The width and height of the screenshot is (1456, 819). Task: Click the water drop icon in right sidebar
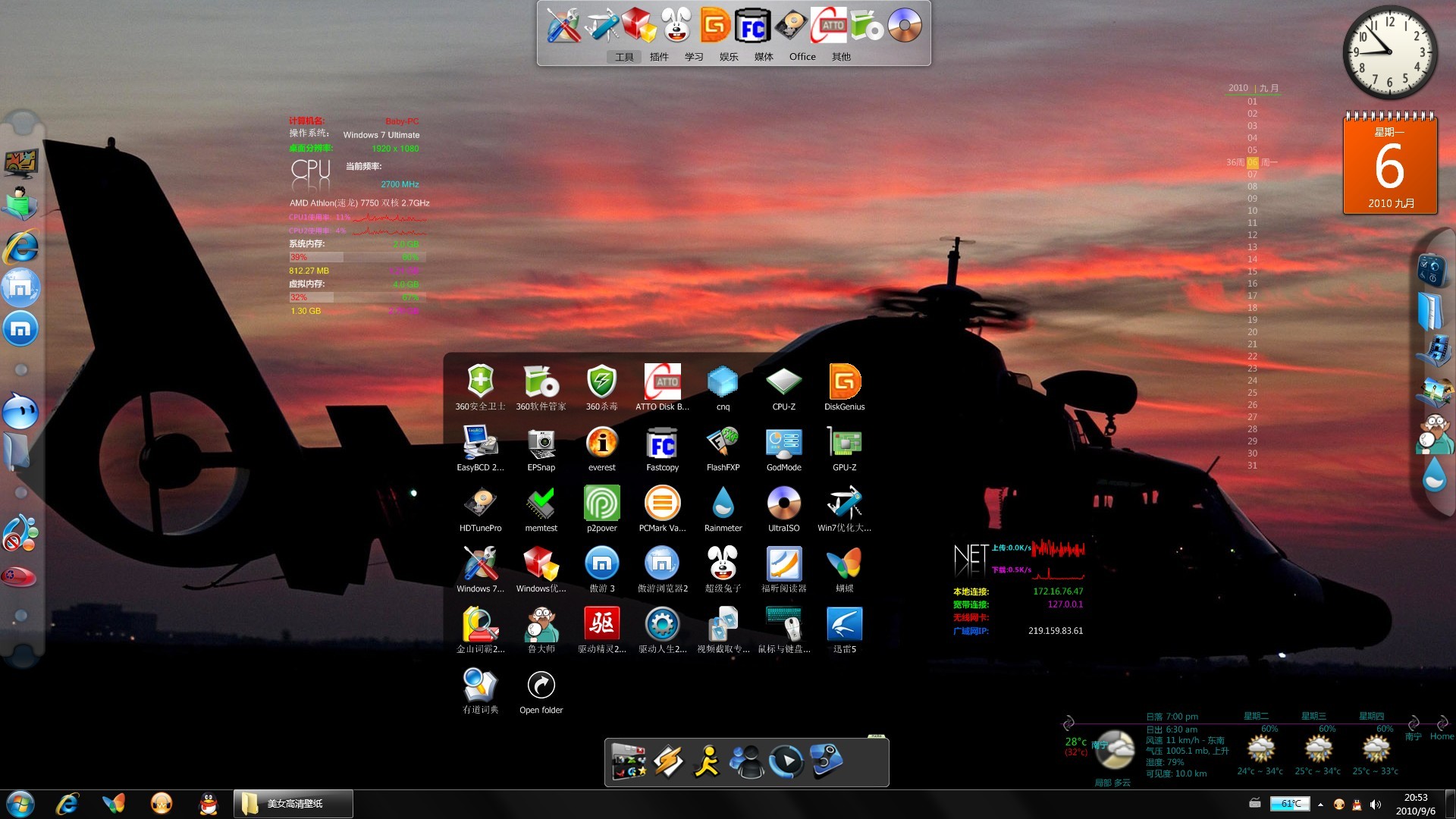click(x=1433, y=475)
